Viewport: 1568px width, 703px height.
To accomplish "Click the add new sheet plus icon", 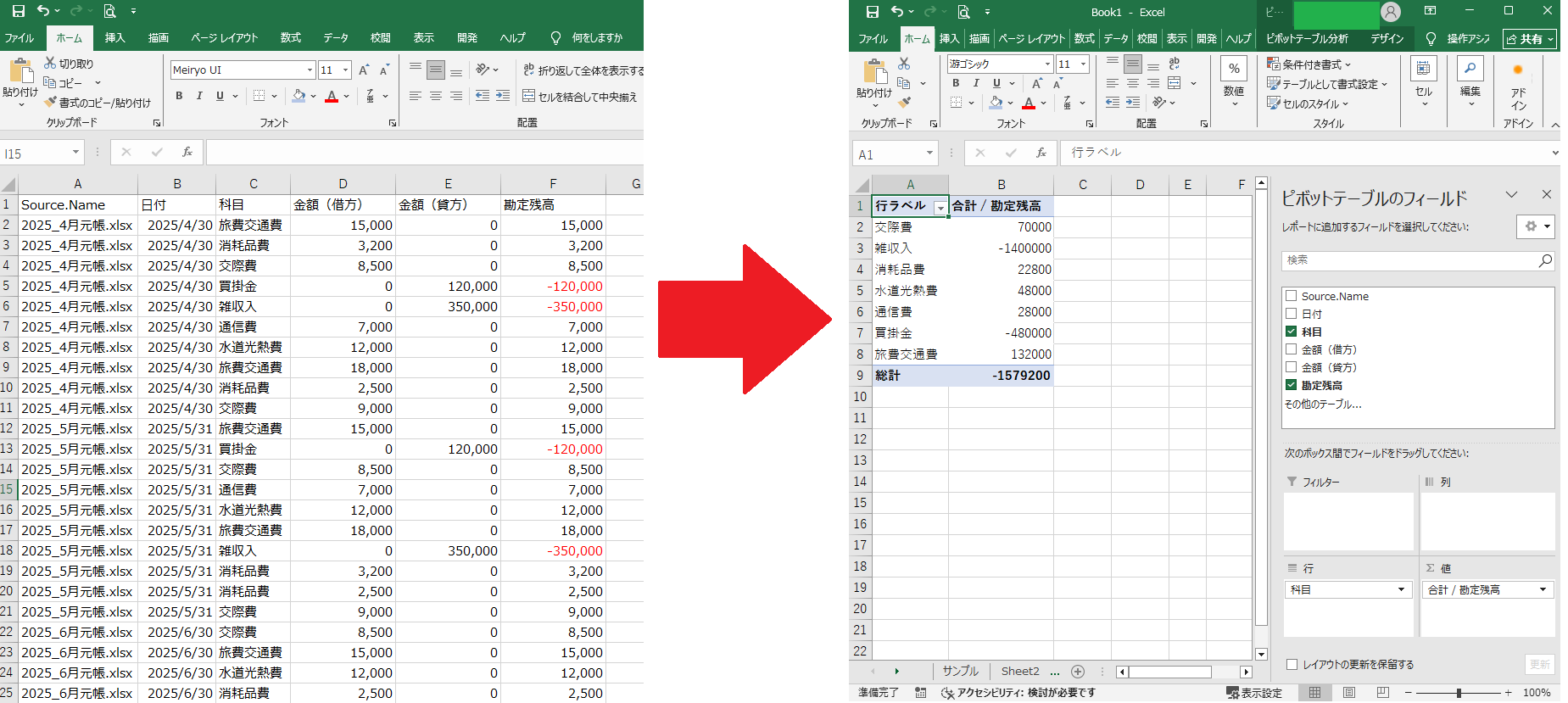I will point(1078,672).
